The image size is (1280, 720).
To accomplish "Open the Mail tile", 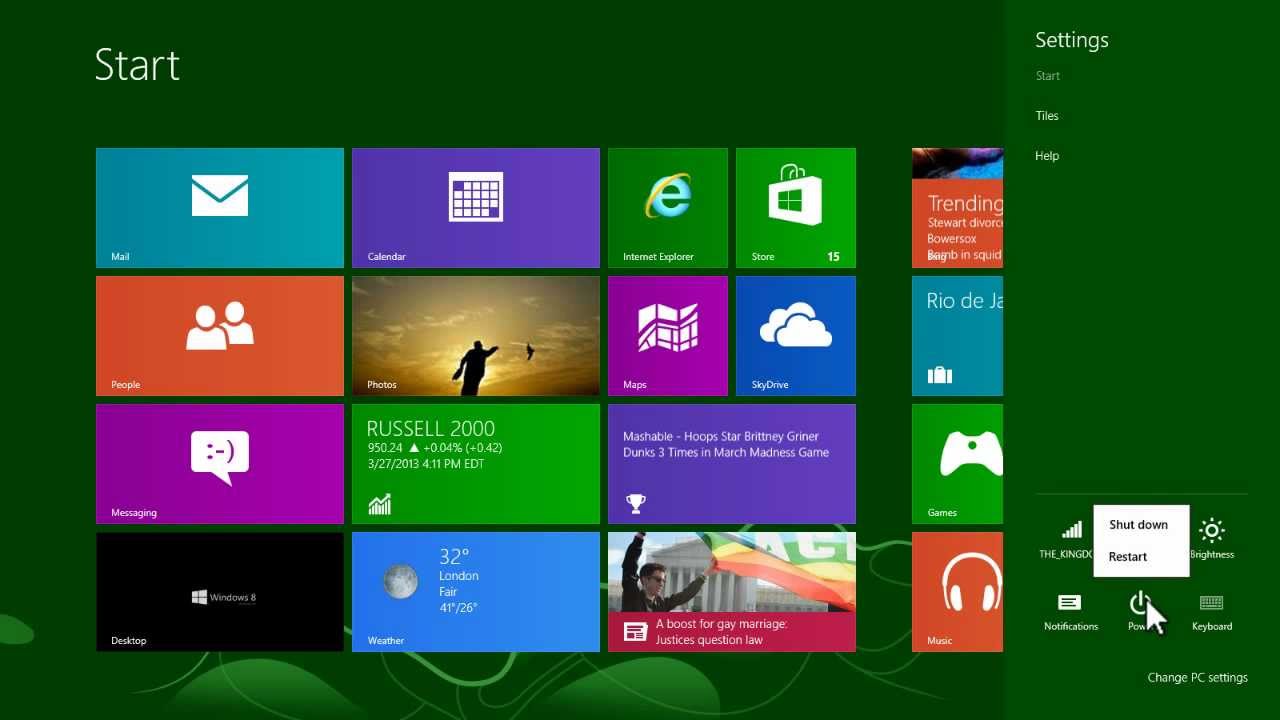I will (220, 208).
